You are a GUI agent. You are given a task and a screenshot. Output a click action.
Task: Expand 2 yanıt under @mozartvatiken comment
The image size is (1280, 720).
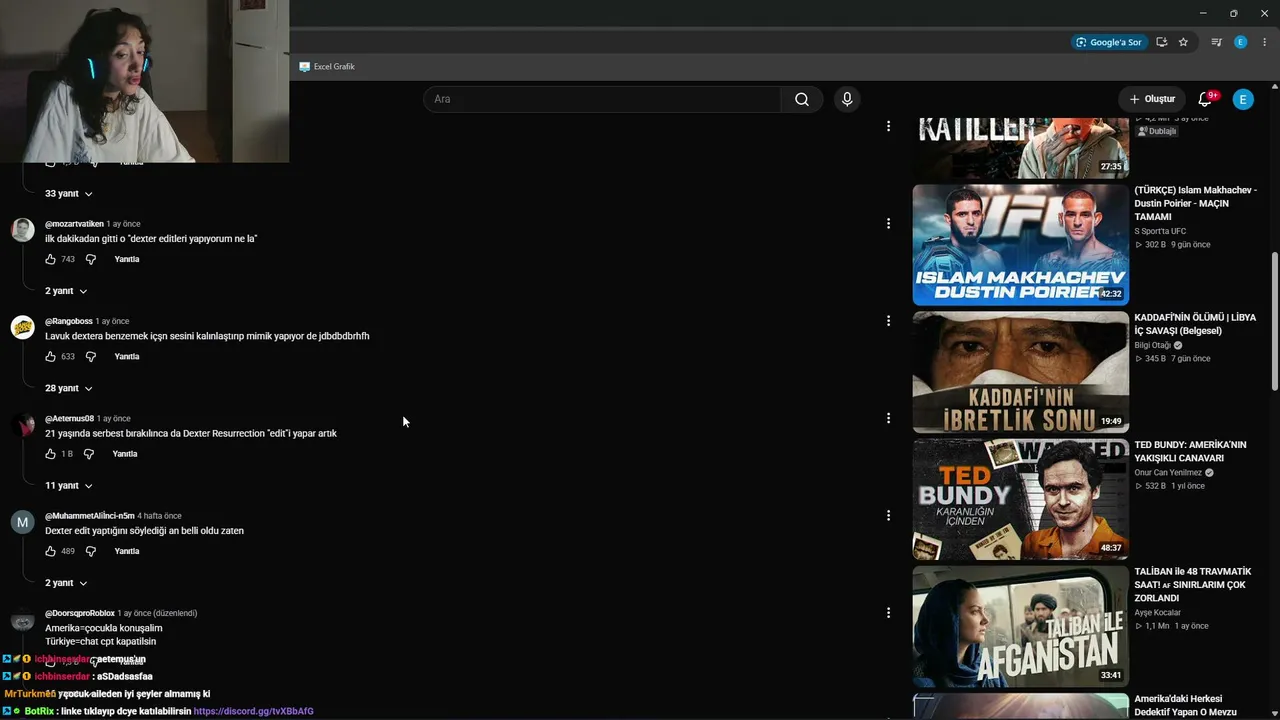(66, 291)
